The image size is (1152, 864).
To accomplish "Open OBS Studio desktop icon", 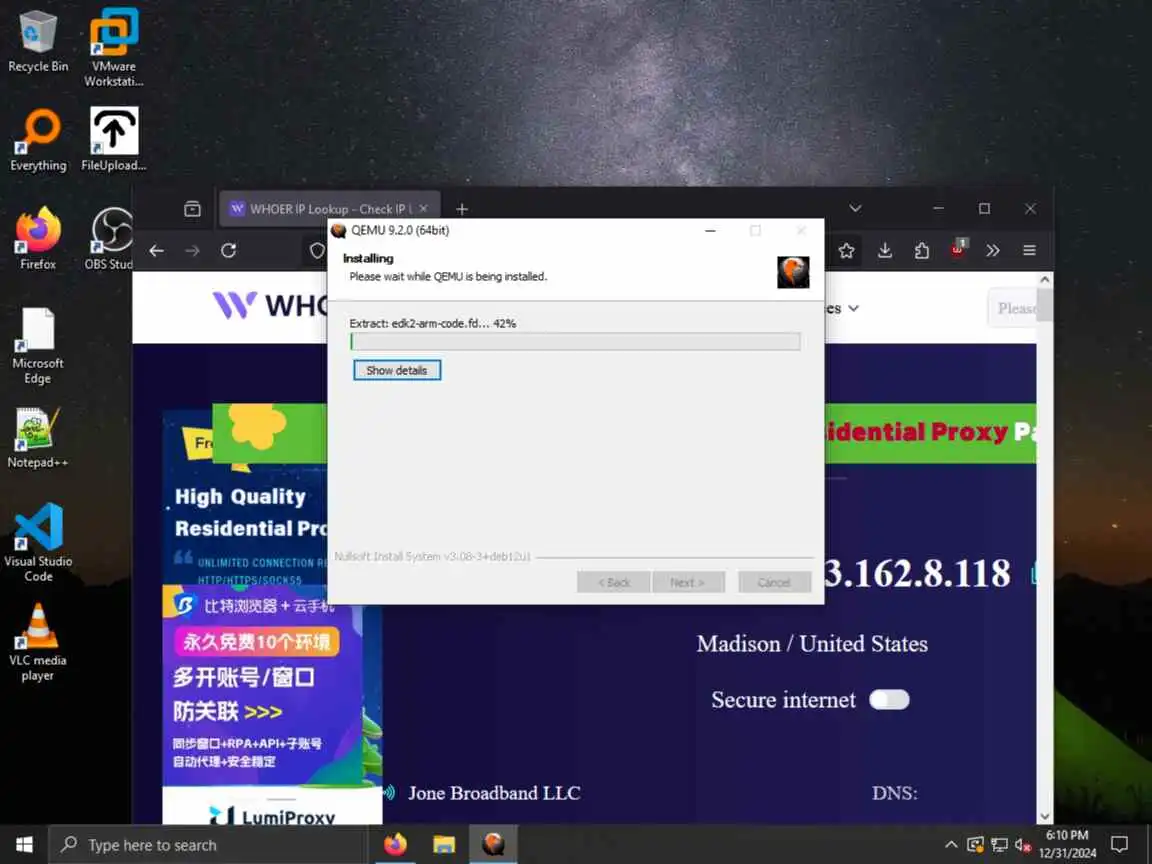I will (110, 238).
